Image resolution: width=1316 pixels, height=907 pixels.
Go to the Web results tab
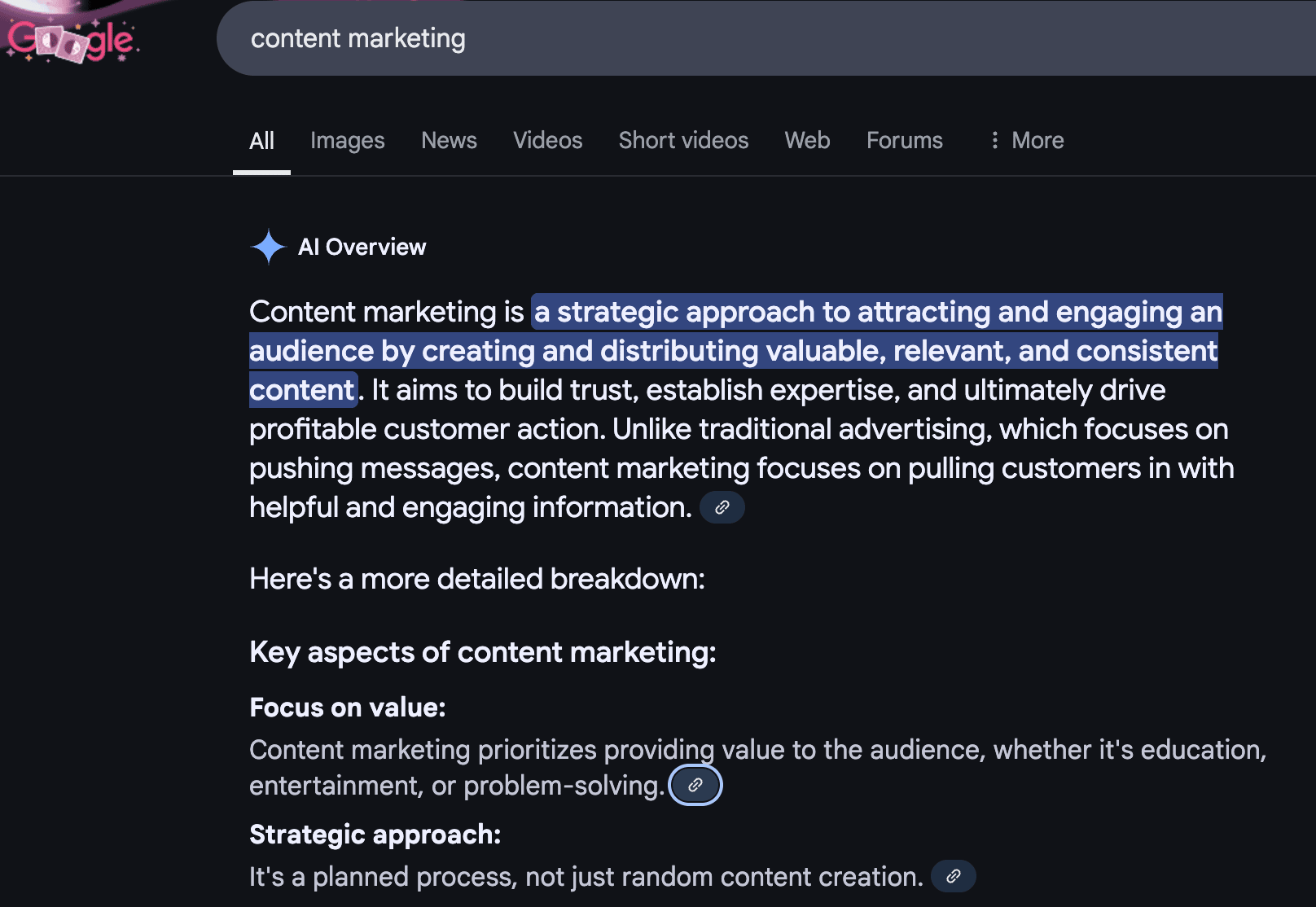coord(807,140)
